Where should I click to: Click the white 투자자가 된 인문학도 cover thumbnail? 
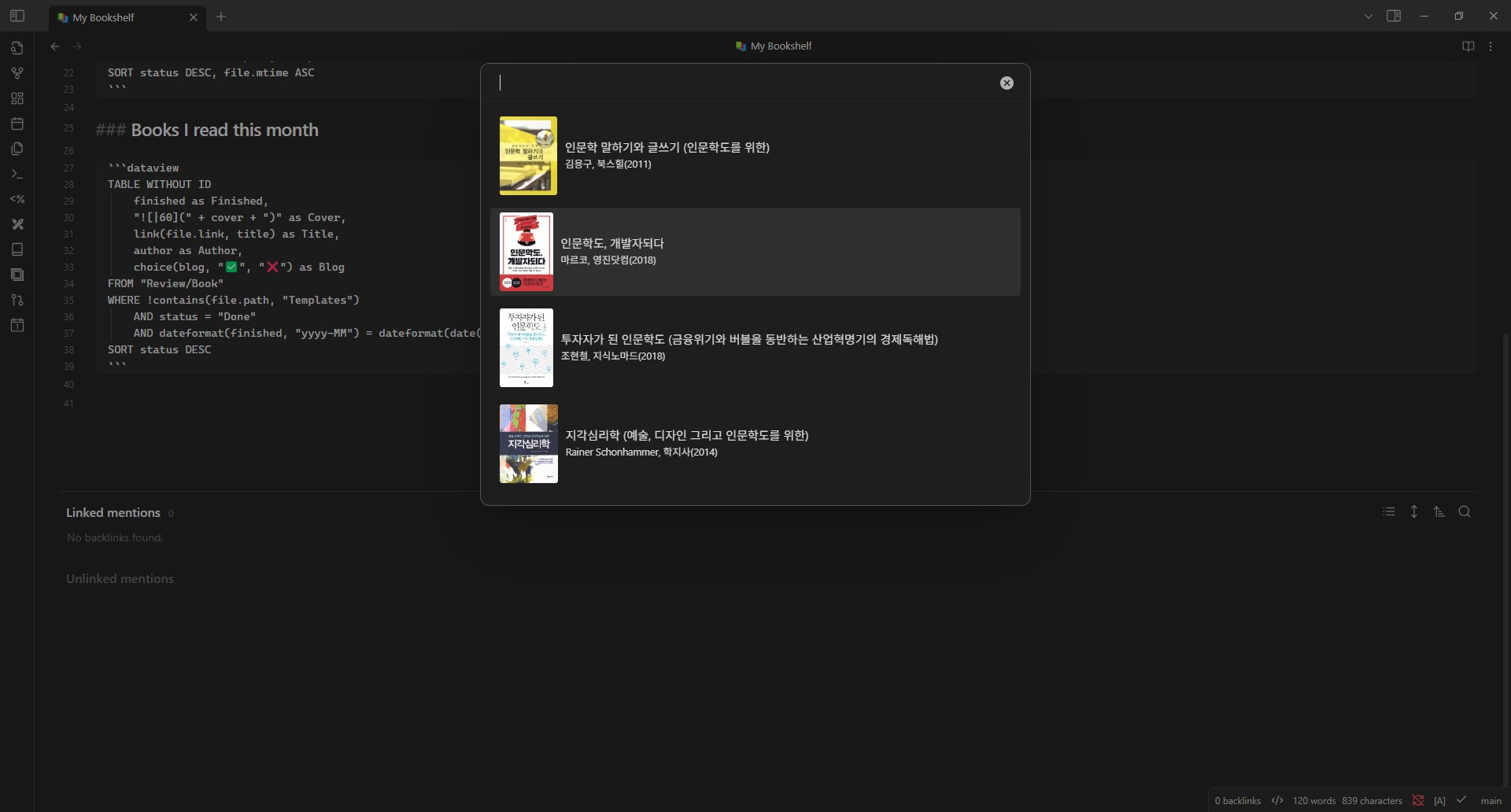pos(526,348)
